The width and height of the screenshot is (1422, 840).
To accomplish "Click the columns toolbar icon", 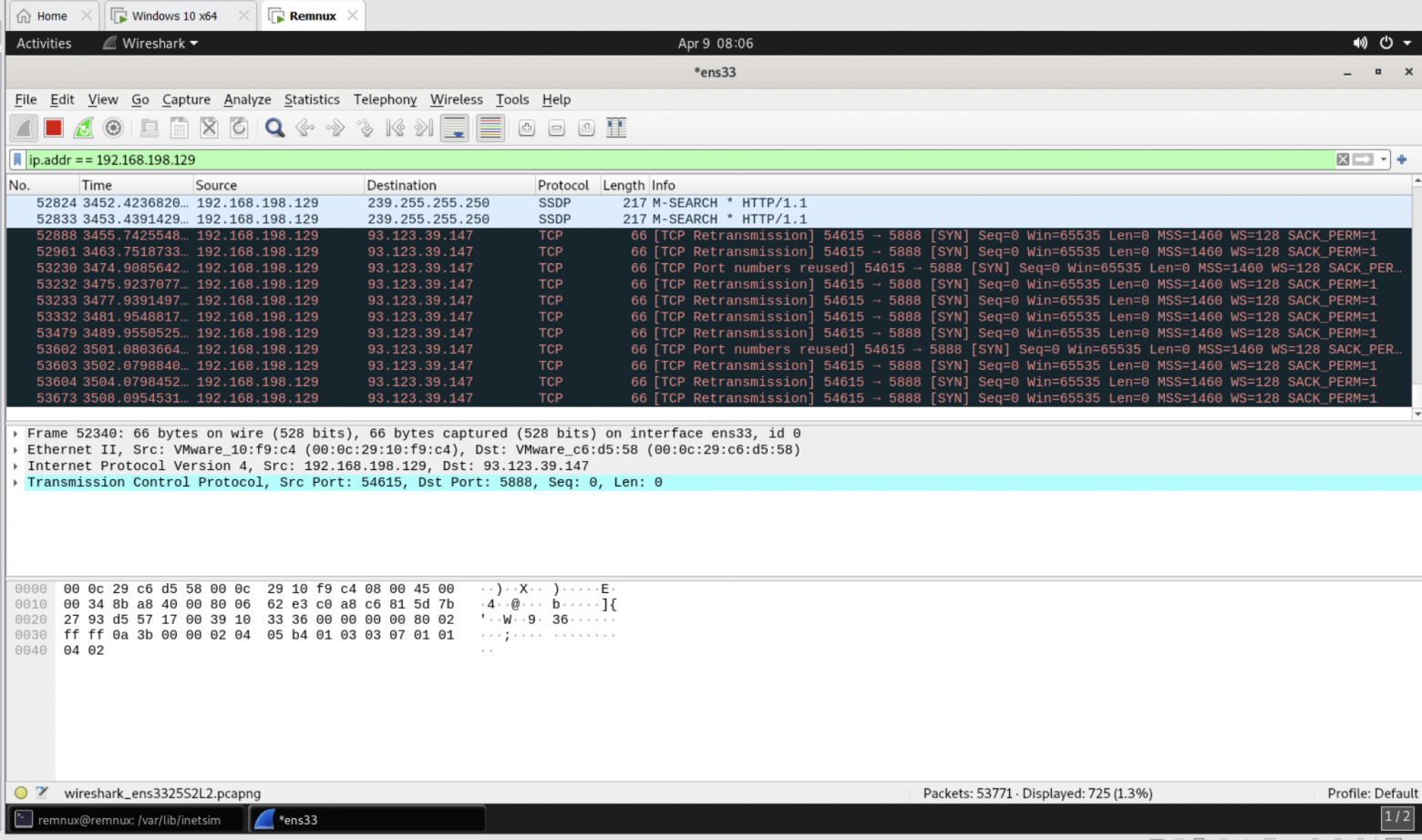I will (x=616, y=128).
